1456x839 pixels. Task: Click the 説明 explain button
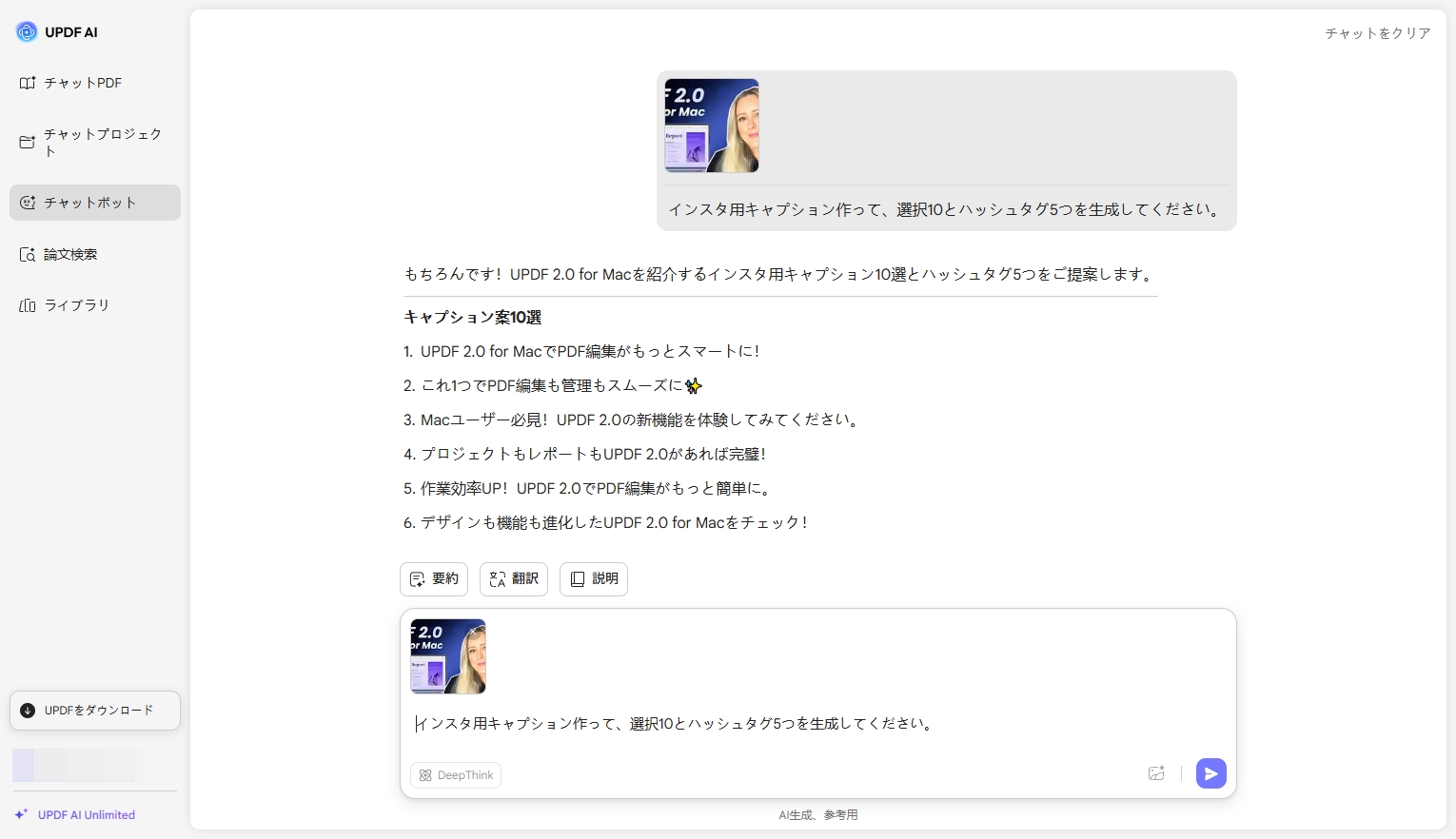(x=594, y=578)
